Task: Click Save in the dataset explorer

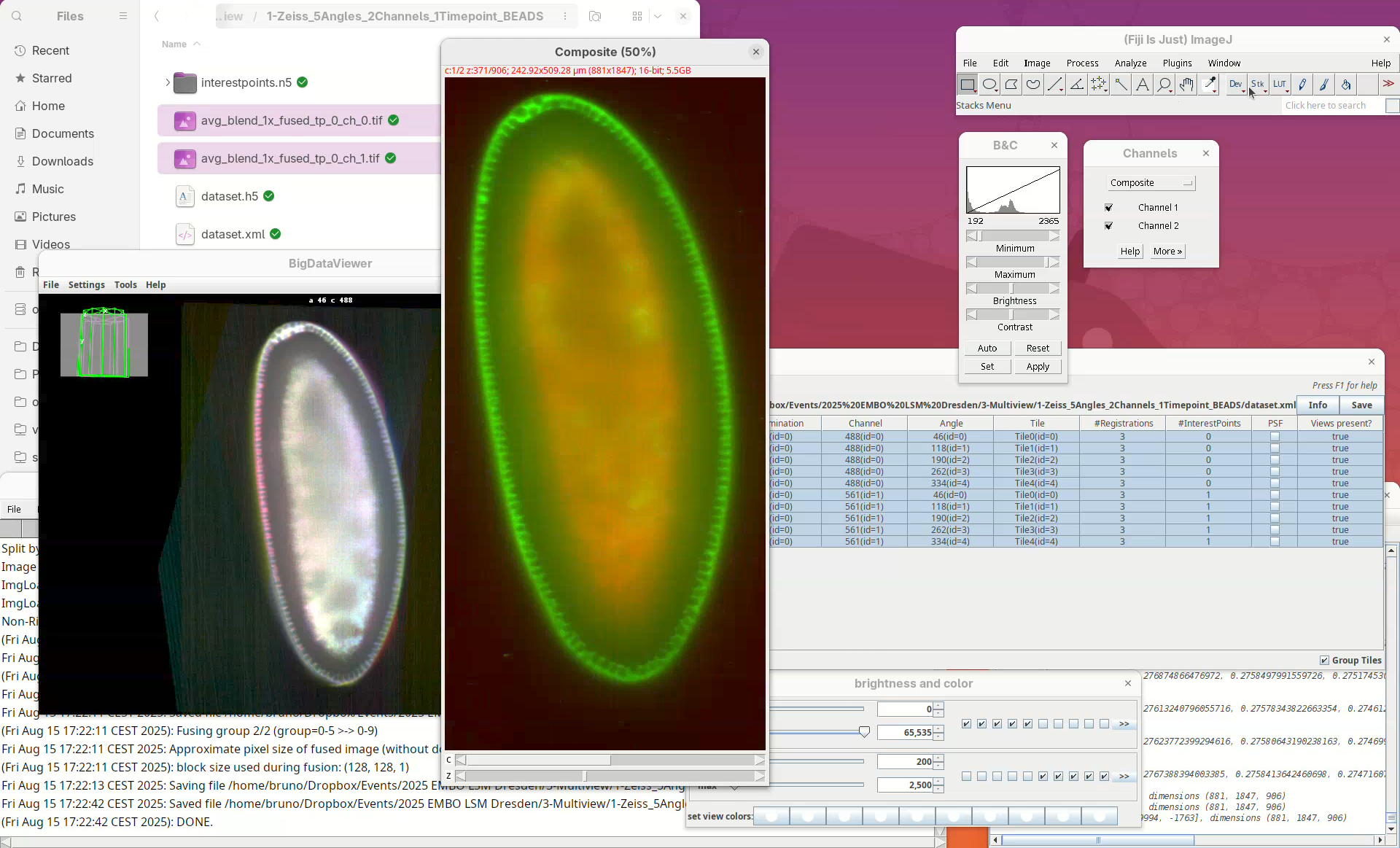Action: [x=1361, y=405]
